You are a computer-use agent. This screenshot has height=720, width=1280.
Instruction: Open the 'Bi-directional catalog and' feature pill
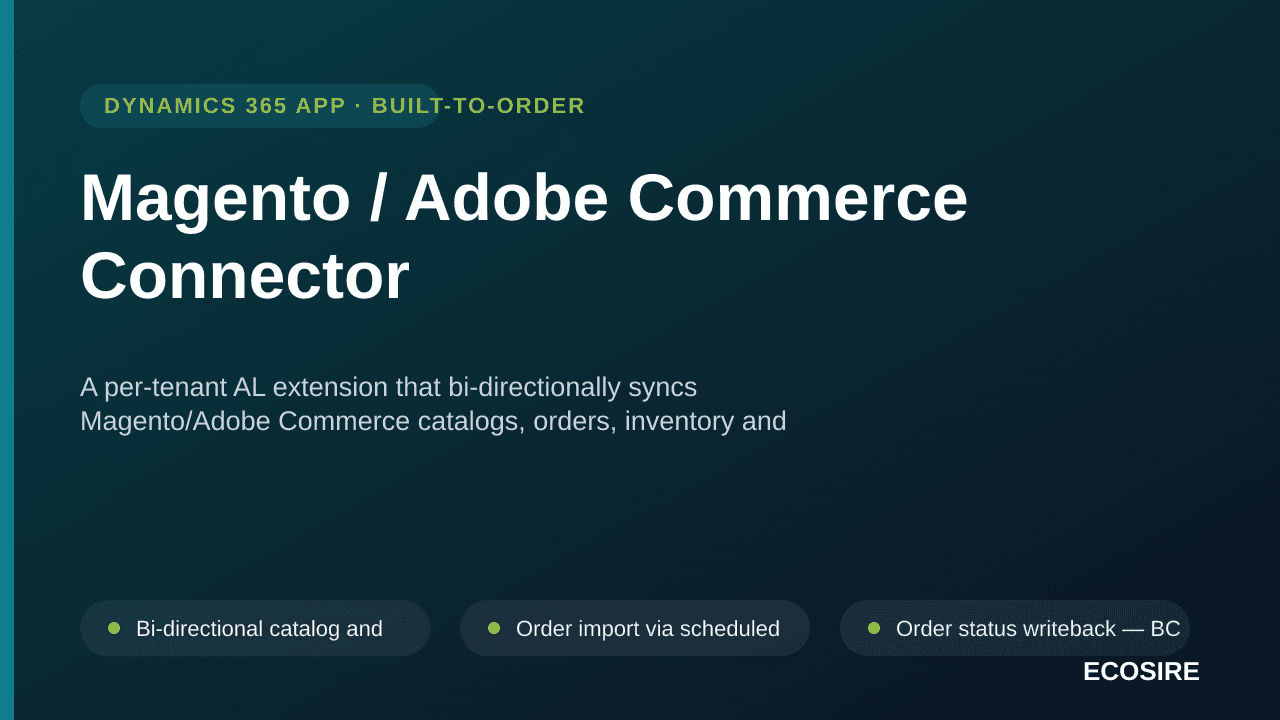coord(255,628)
